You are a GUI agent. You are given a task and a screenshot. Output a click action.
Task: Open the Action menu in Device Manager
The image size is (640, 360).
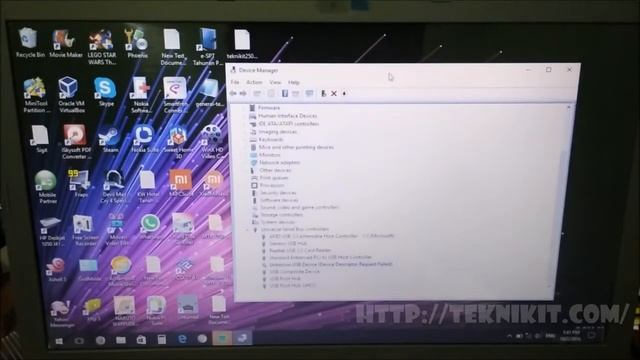254,82
